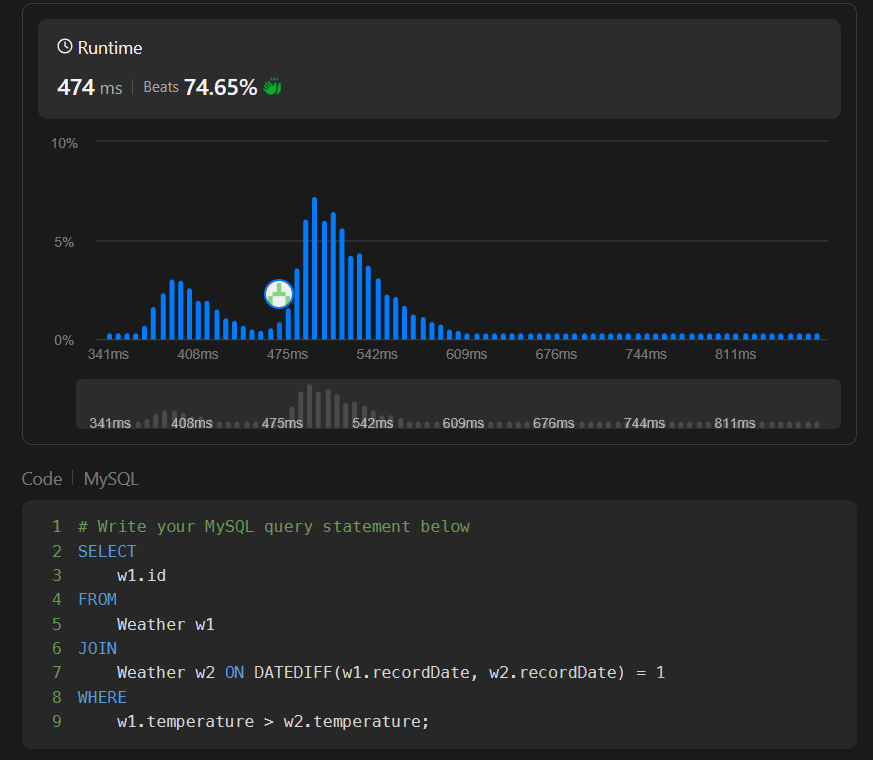Click the 10% y-axis label
The width and height of the screenshot is (873, 760).
pos(64,144)
